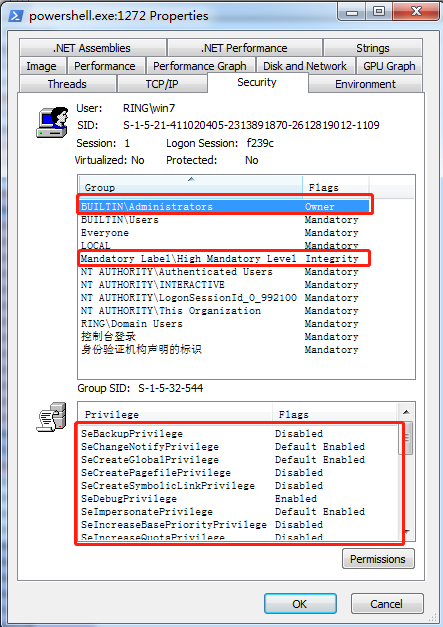Click the privilege list scroll-up arrow

click(x=406, y=412)
